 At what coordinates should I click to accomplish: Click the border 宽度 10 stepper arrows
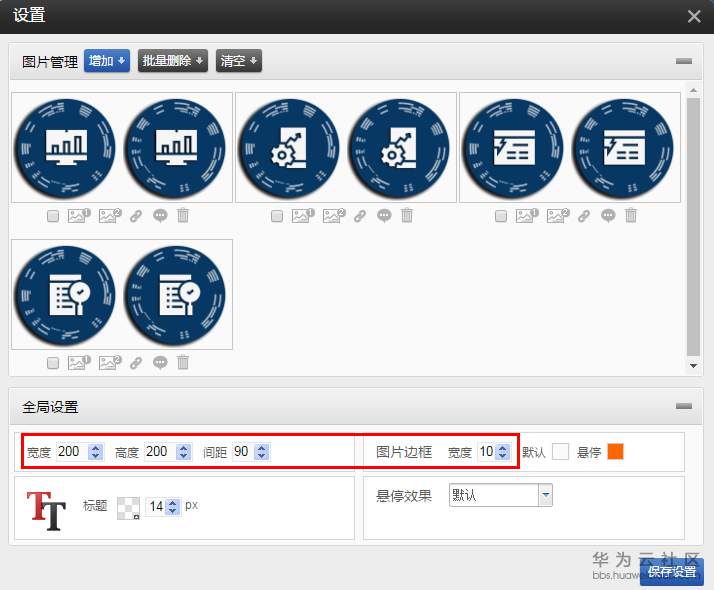[x=503, y=452]
